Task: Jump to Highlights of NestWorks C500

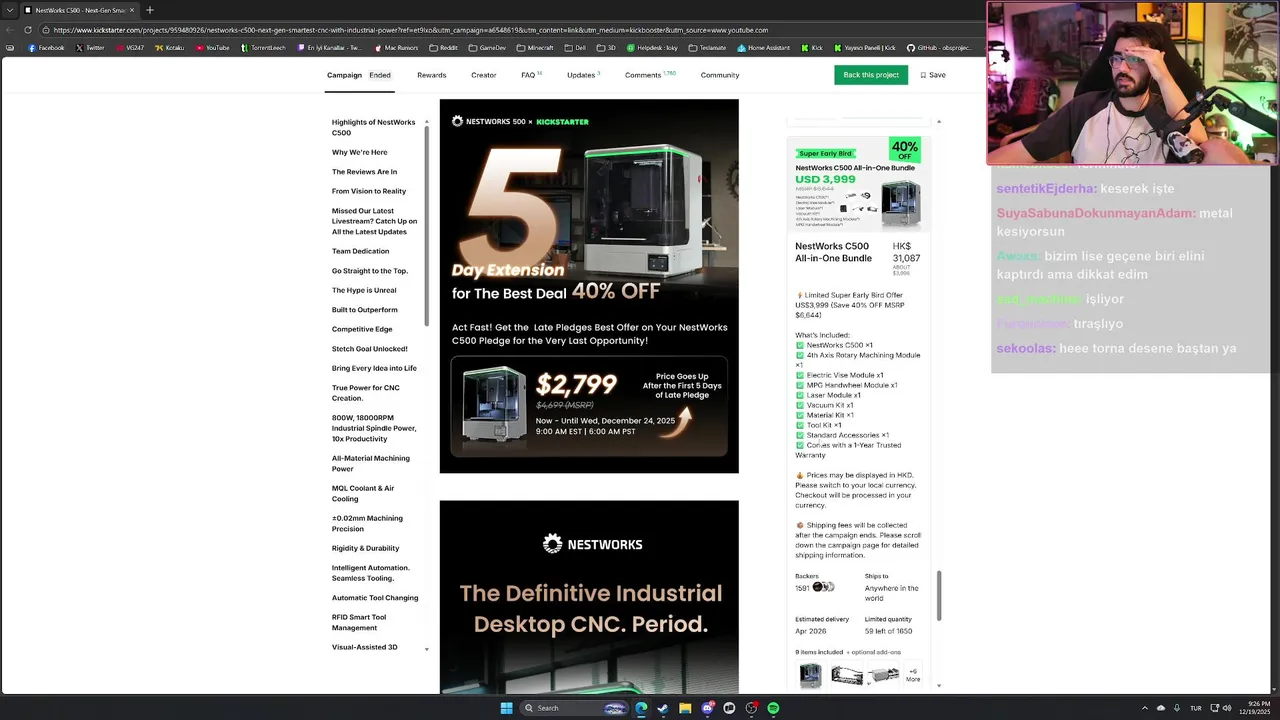Action: tap(373, 127)
